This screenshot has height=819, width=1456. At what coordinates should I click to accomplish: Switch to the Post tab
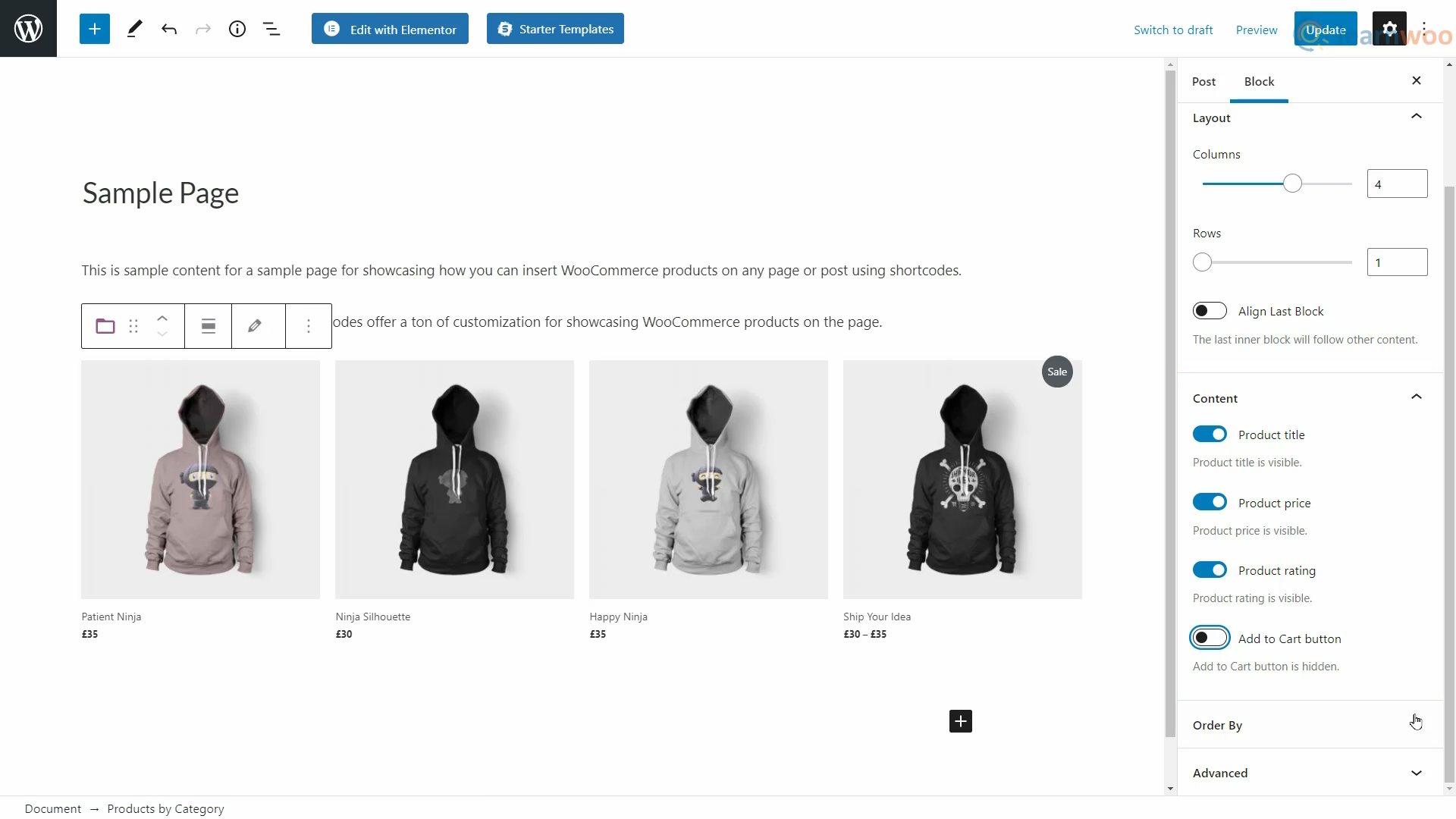(1203, 81)
